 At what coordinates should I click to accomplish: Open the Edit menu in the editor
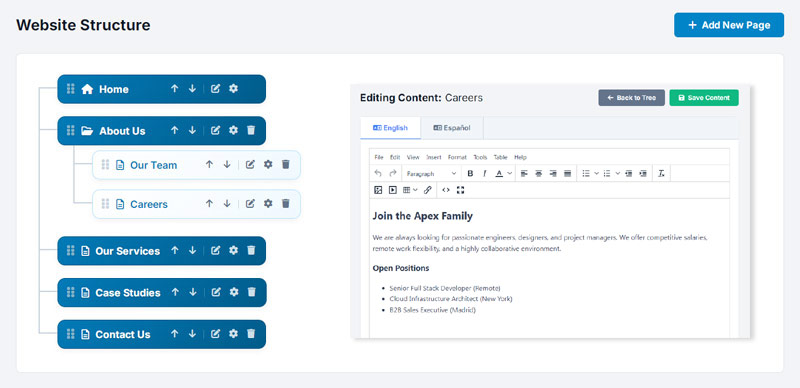[x=395, y=157]
